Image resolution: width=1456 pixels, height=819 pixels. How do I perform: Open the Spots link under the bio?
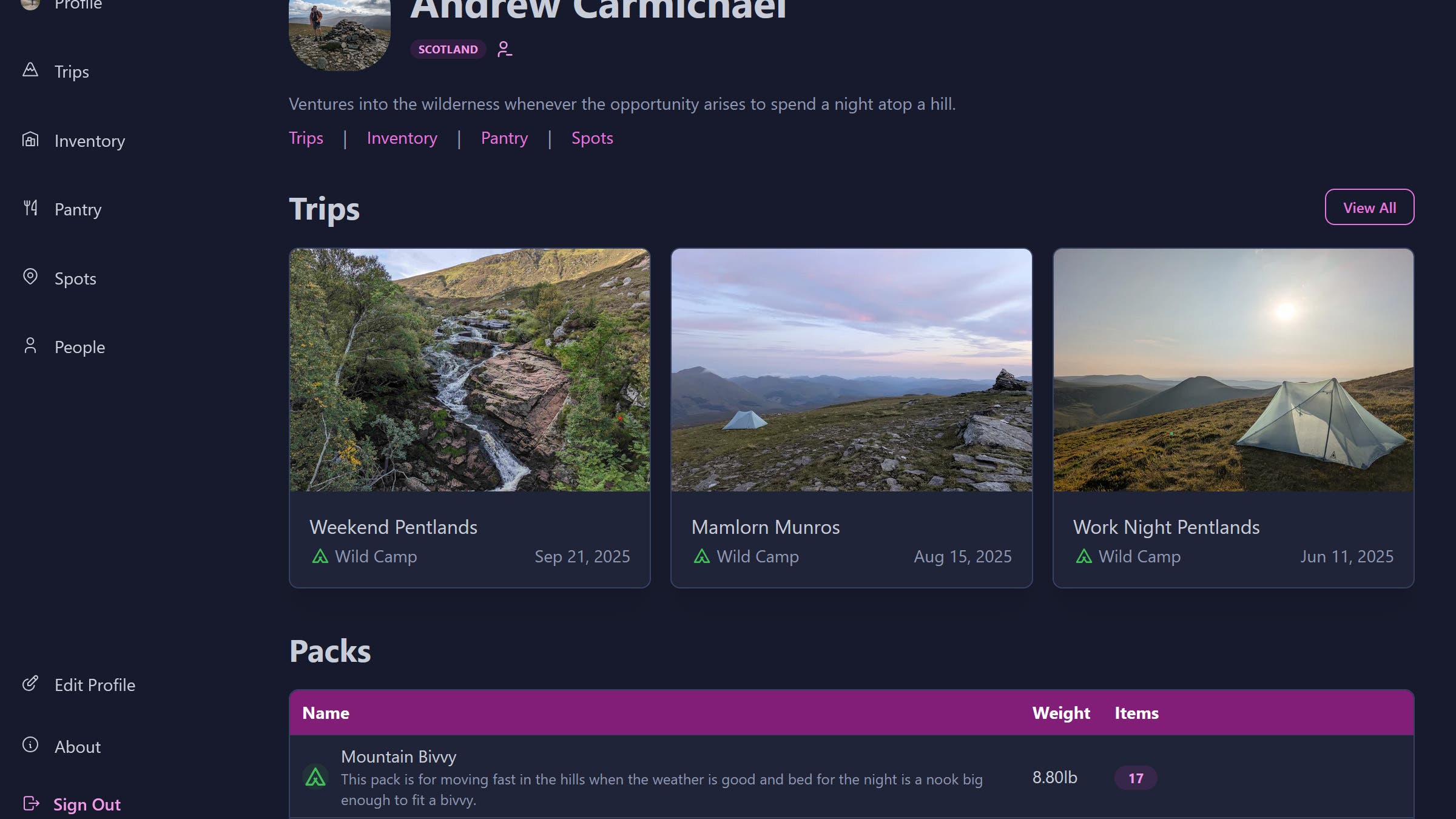592,138
